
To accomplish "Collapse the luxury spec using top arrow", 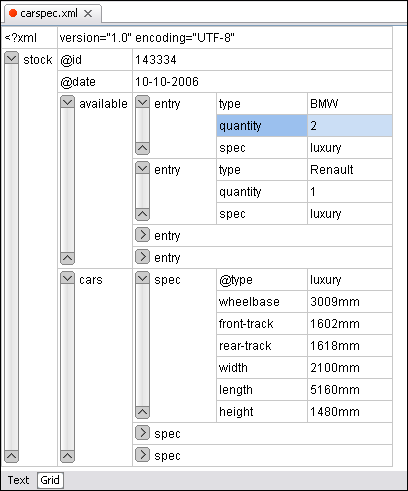I will tap(143, 278).
